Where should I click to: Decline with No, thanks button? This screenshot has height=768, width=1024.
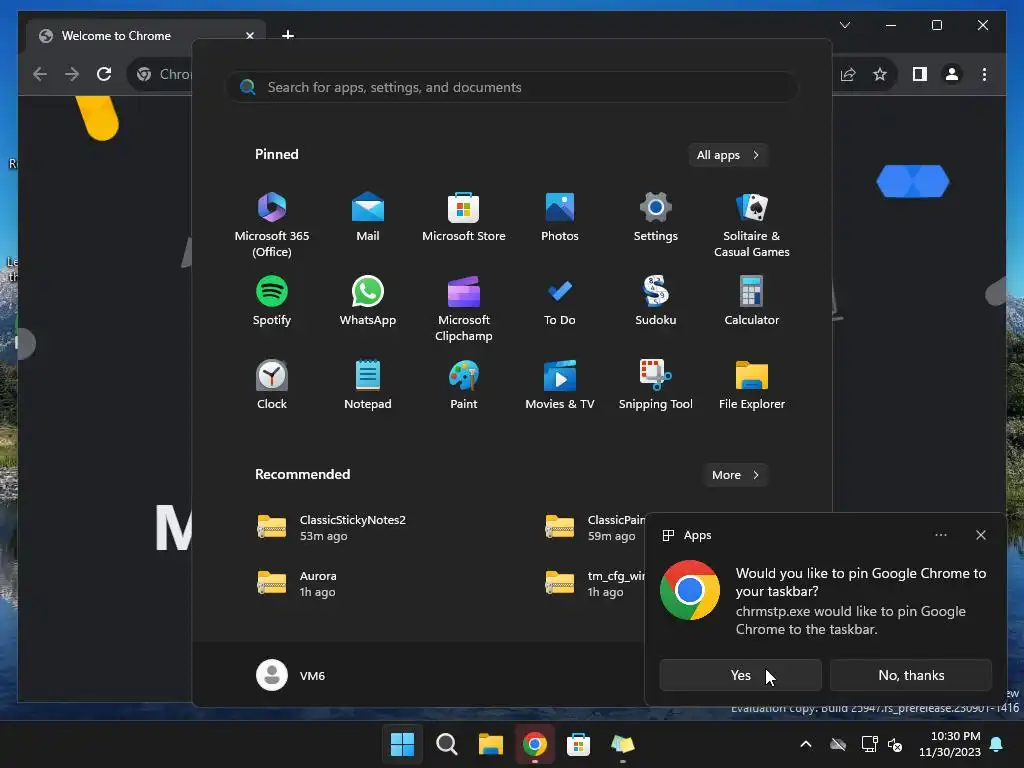click(x=911, y=675)
